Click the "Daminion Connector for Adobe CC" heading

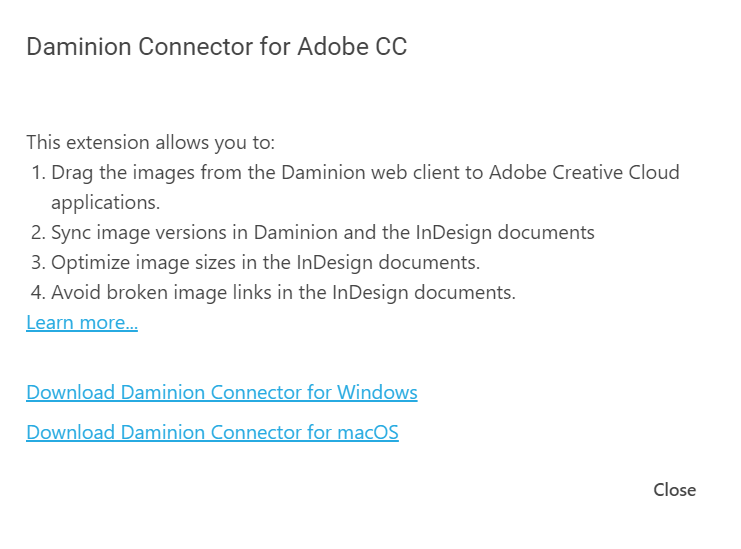tap(216, 47)
